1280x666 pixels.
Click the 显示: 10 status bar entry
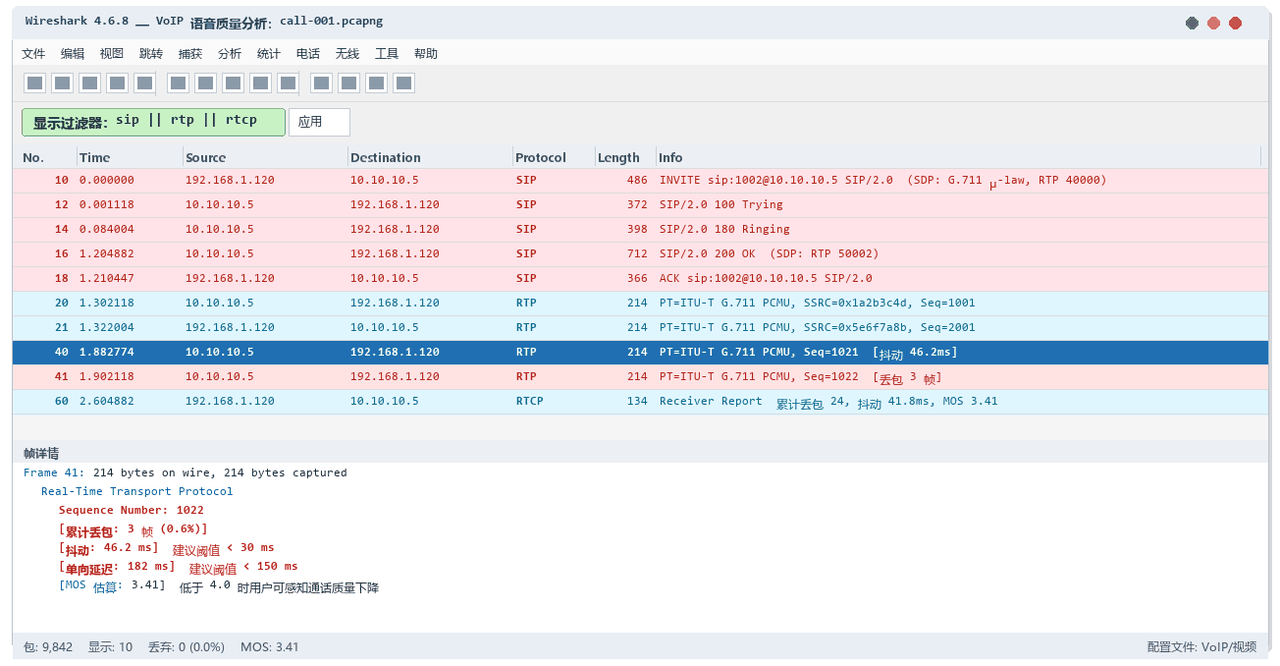pyautogui.click(x=110, y=647)
